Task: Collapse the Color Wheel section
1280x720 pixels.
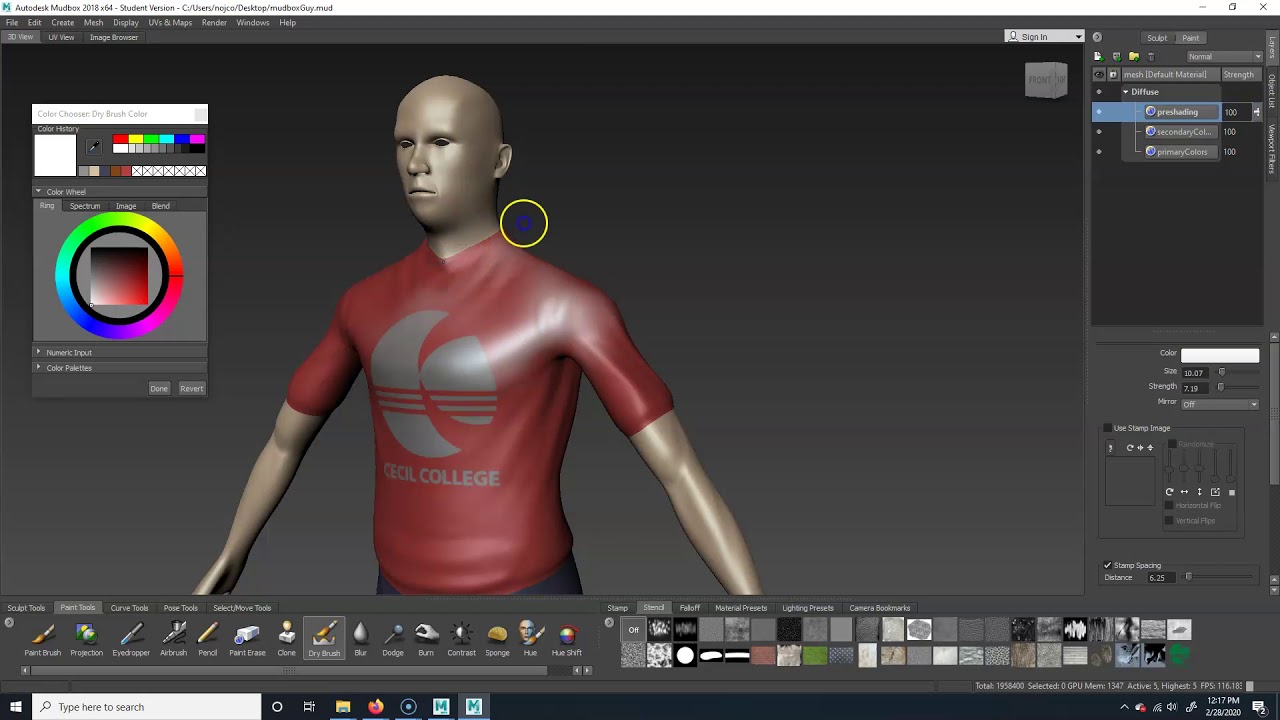Action: click(39, 191)
